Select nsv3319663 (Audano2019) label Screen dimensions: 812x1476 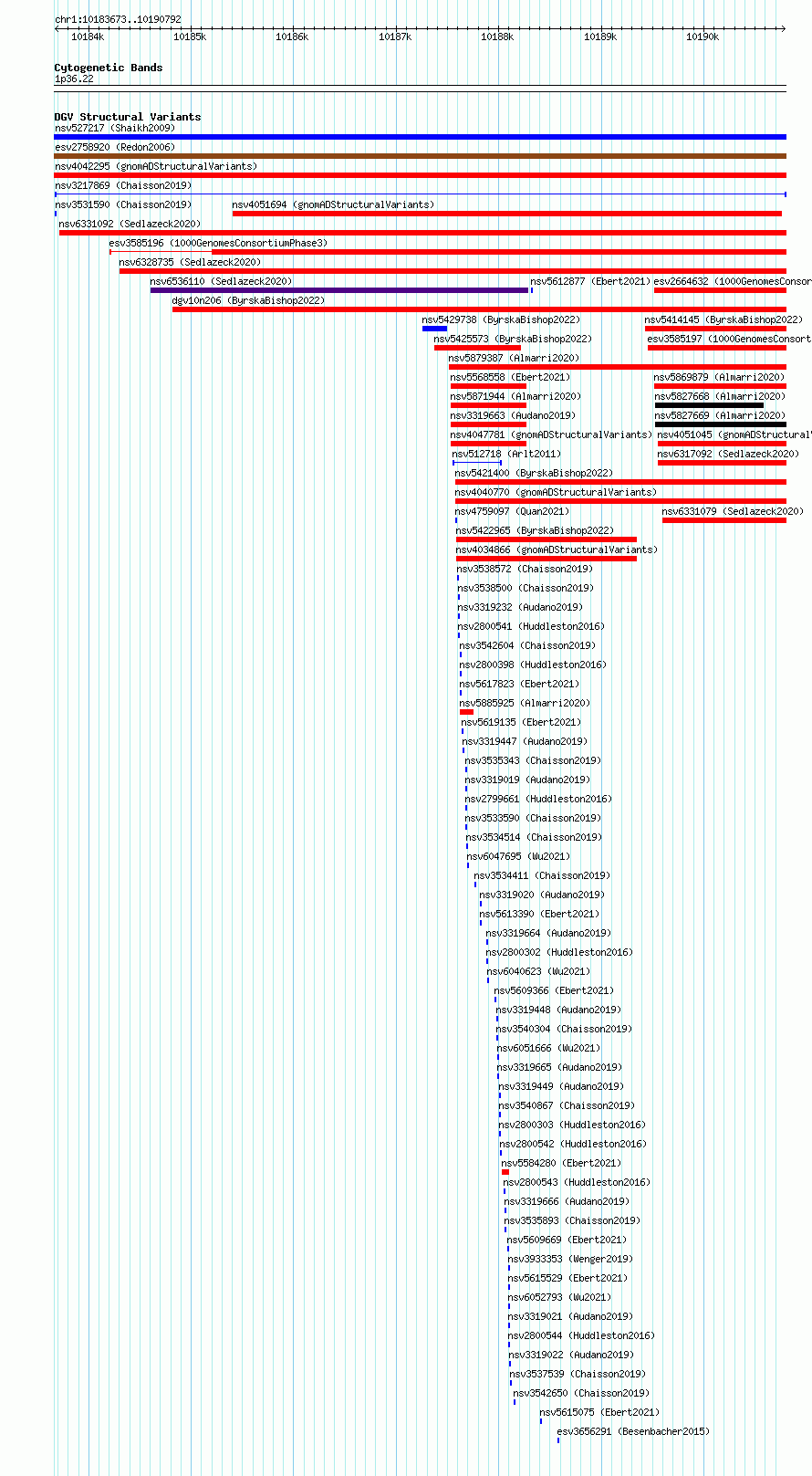(513, 415)
